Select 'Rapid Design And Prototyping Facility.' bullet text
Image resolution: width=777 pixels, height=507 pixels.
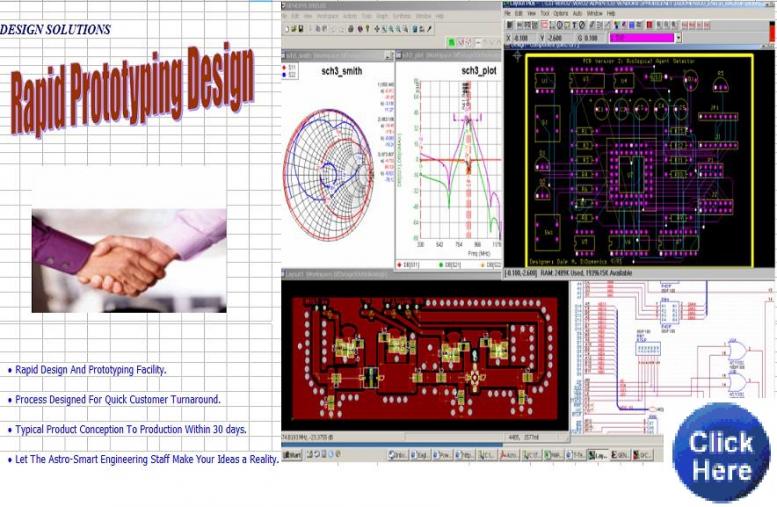click(91, 370)
